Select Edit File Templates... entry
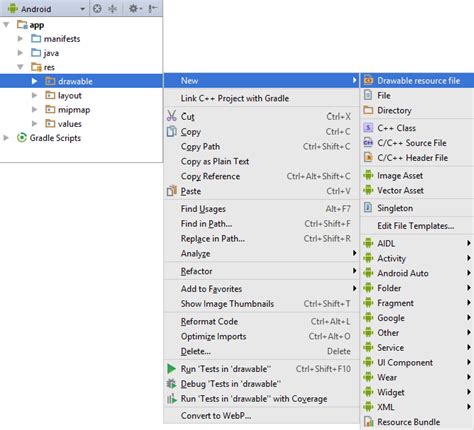The image size is (474, 430). (x=417, y=226)
